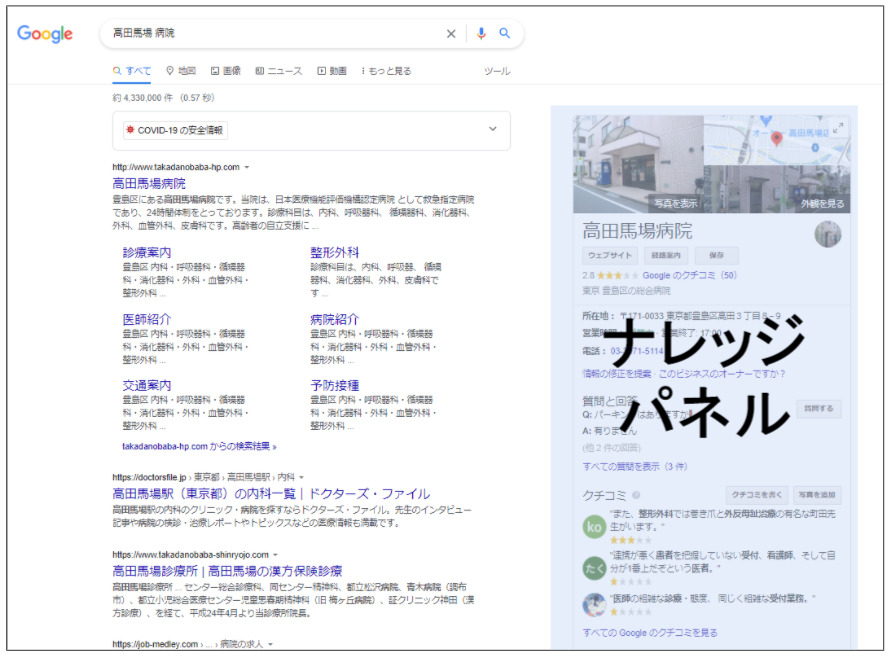
Task: Open the dropdown arrow beside the doctorsfile.jp URL
Action: tap(301, 477)
